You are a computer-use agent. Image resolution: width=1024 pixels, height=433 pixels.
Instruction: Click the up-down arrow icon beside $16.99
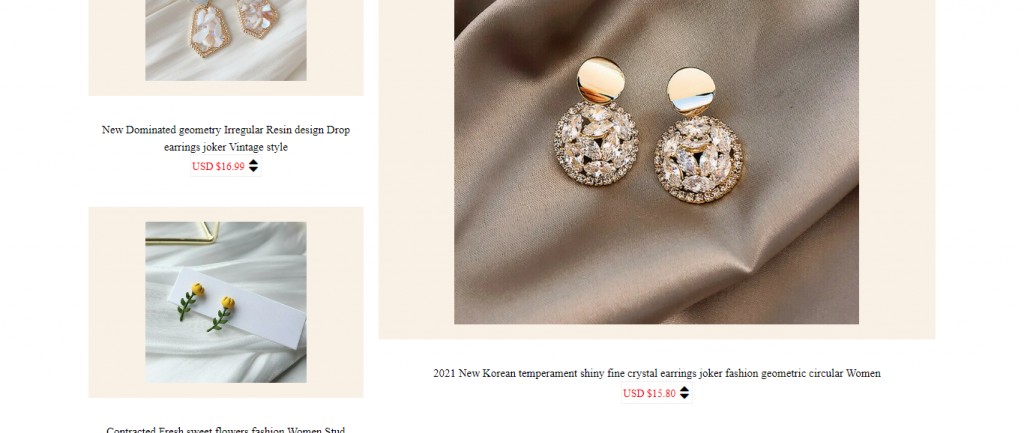pos(253,166)
